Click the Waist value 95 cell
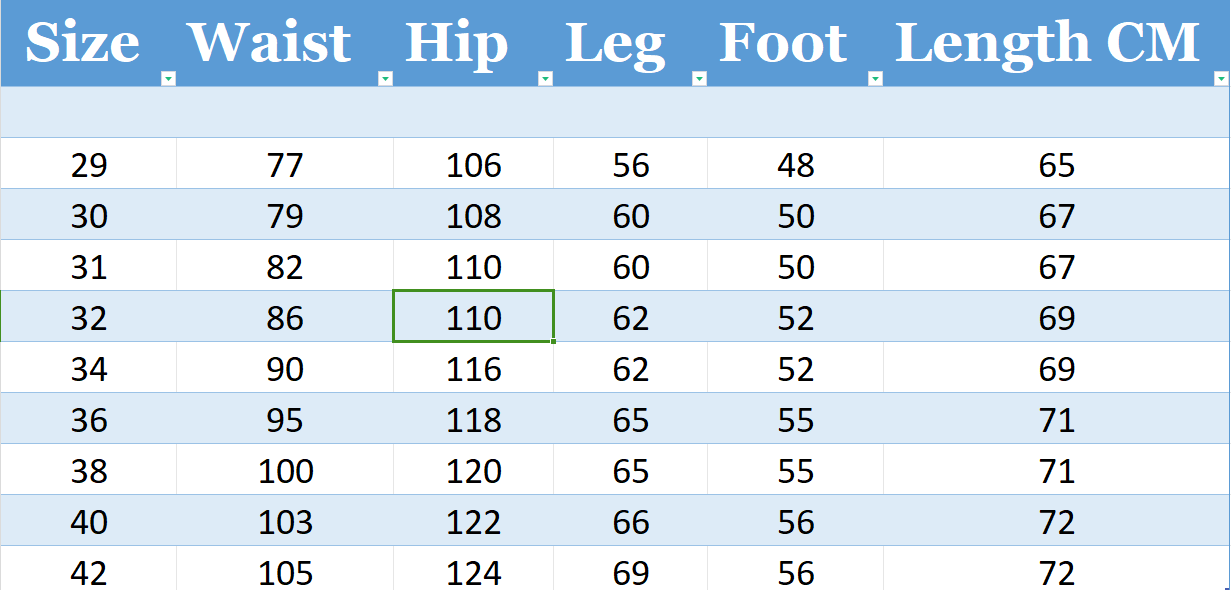 (286, 419)
